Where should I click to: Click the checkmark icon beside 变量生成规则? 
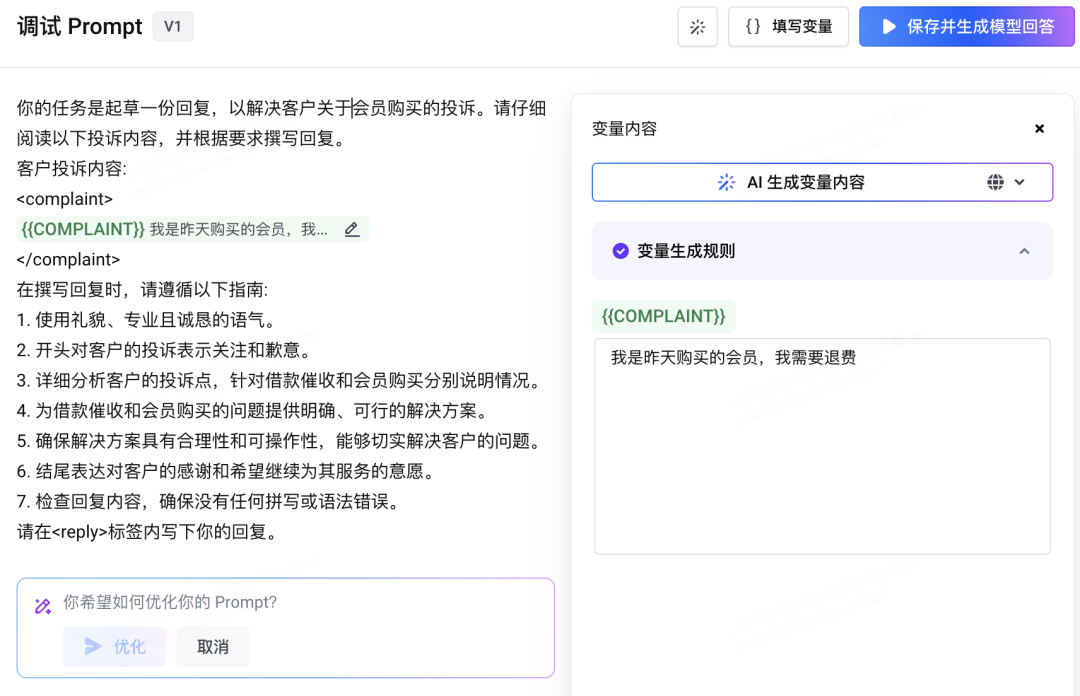point(621,252)
